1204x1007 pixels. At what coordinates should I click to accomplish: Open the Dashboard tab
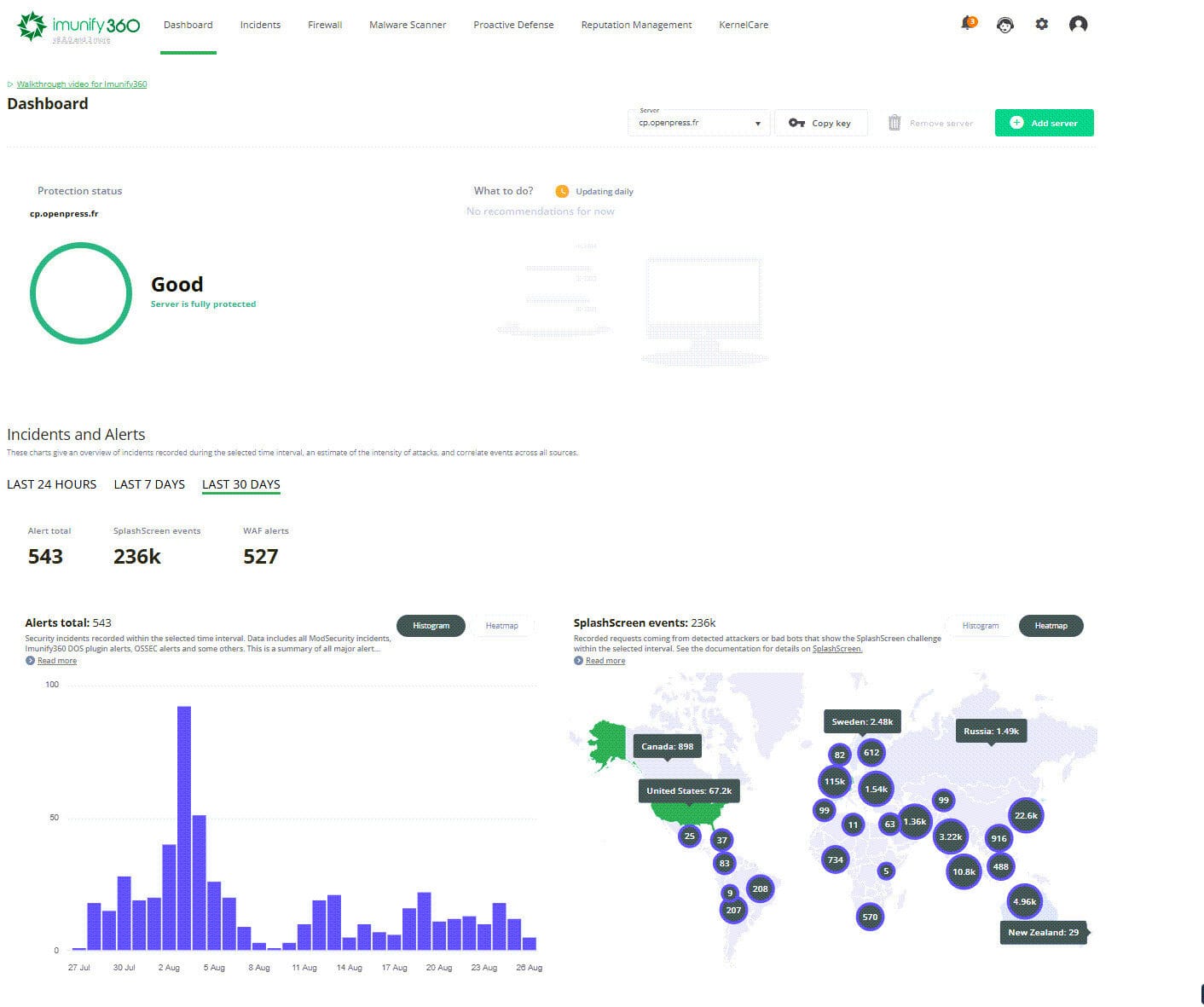(x=188, y=26)
